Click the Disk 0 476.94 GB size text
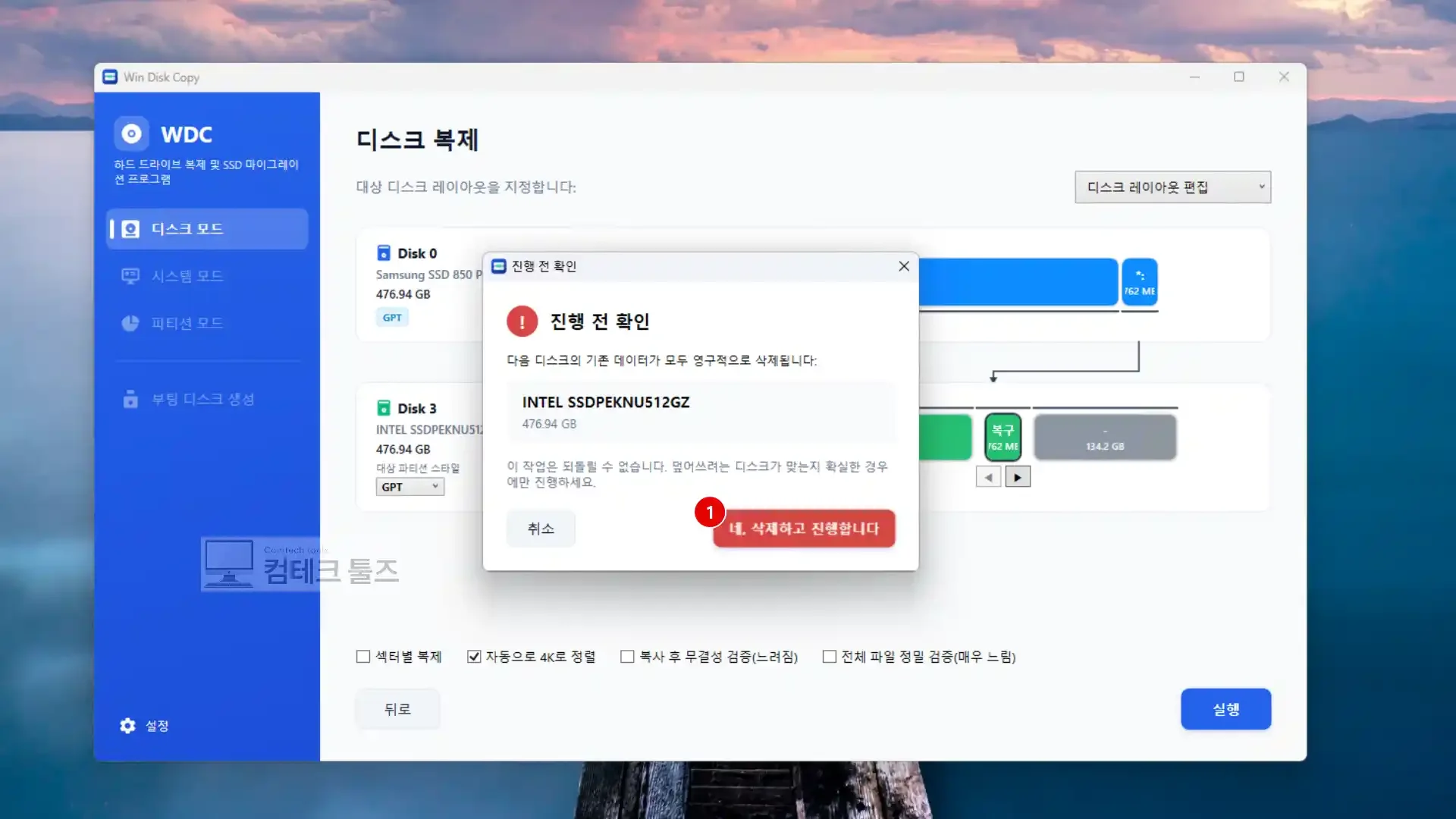The width and height of the screenshot is (1456, 819). (403, 294)
